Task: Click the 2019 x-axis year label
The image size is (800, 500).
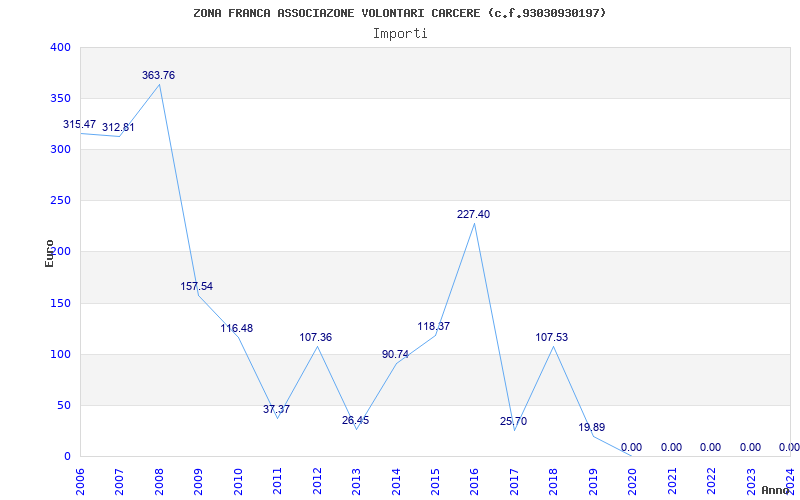Action: pos(593,481)
